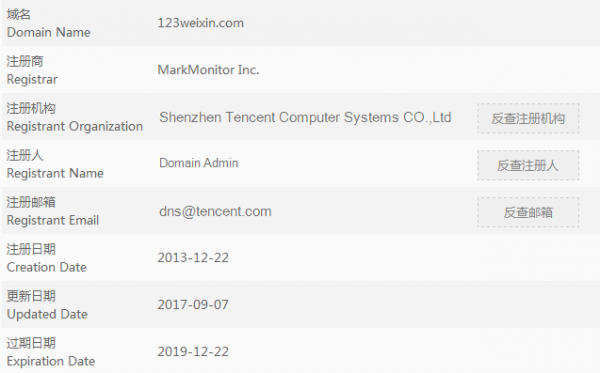Click the creation date 2013-12-22
The image size is (600, 373).
coord(193,257)
